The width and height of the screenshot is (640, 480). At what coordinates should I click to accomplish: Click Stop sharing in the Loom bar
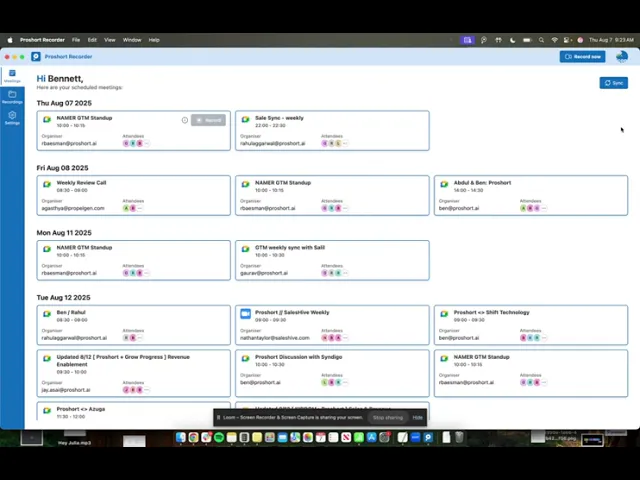[388, 418]
